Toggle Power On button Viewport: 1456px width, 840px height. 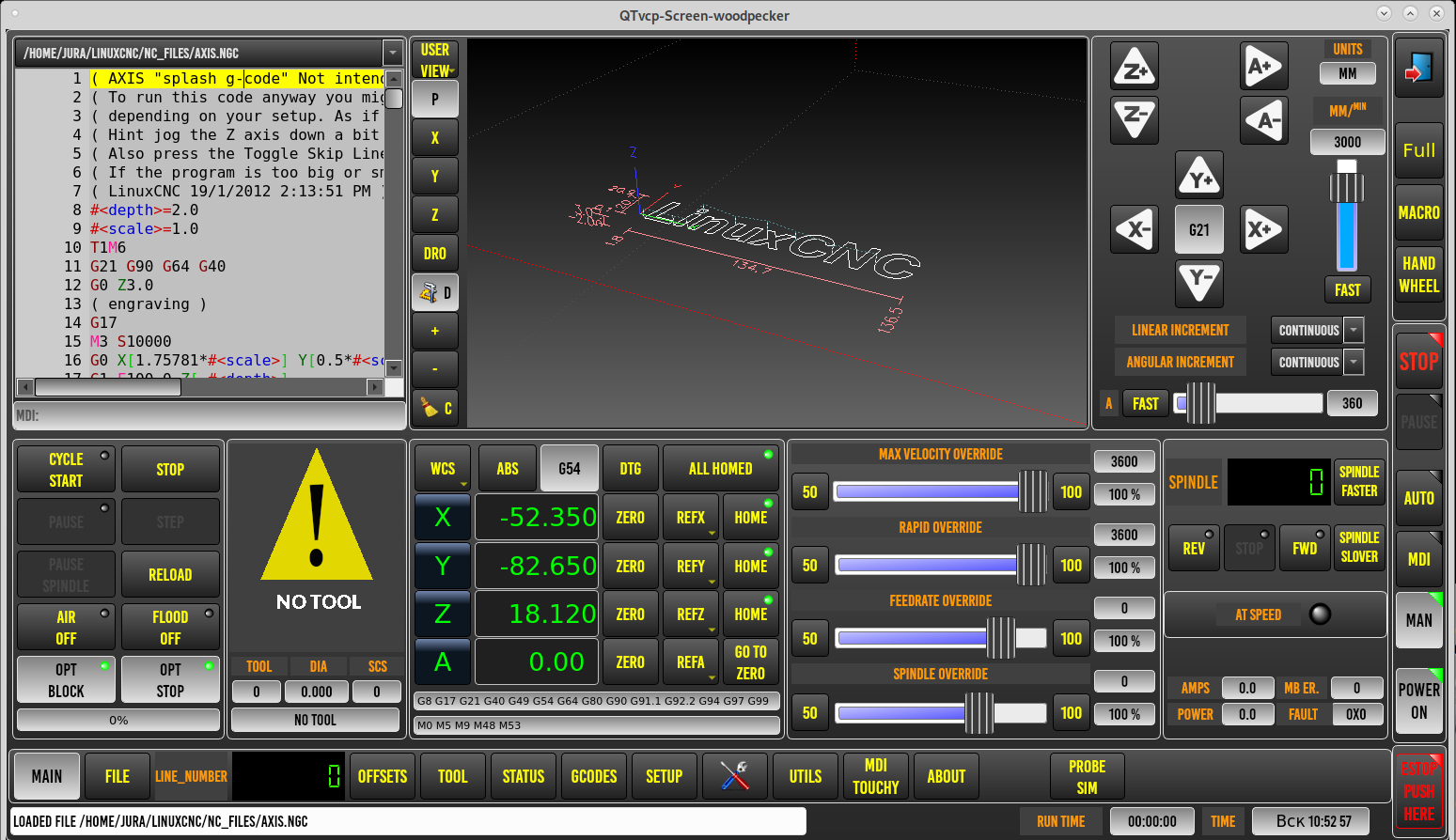(x=1418, y=700)
